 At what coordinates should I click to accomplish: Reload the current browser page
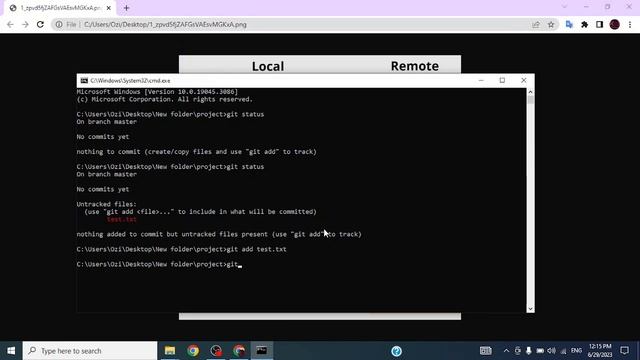coord(40,24)
